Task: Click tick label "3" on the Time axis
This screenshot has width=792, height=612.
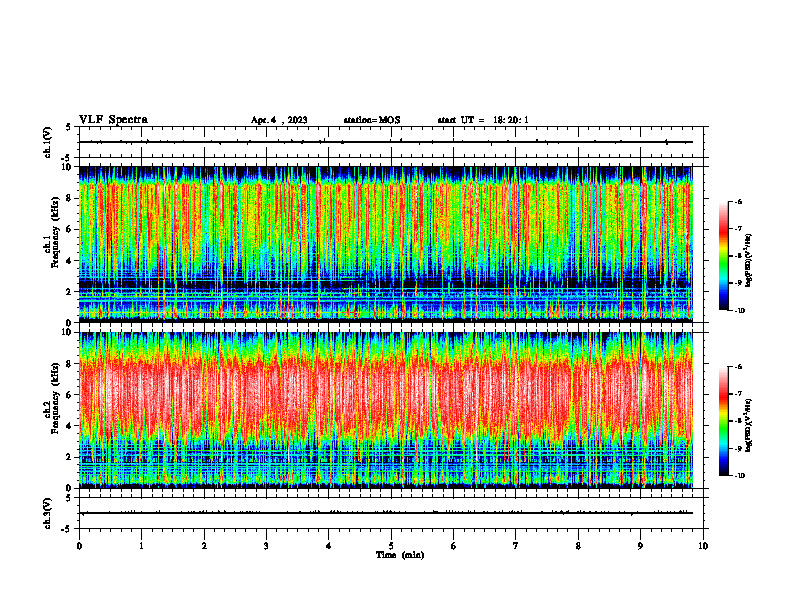Action: pyautogui.click(x=266, y=546)
